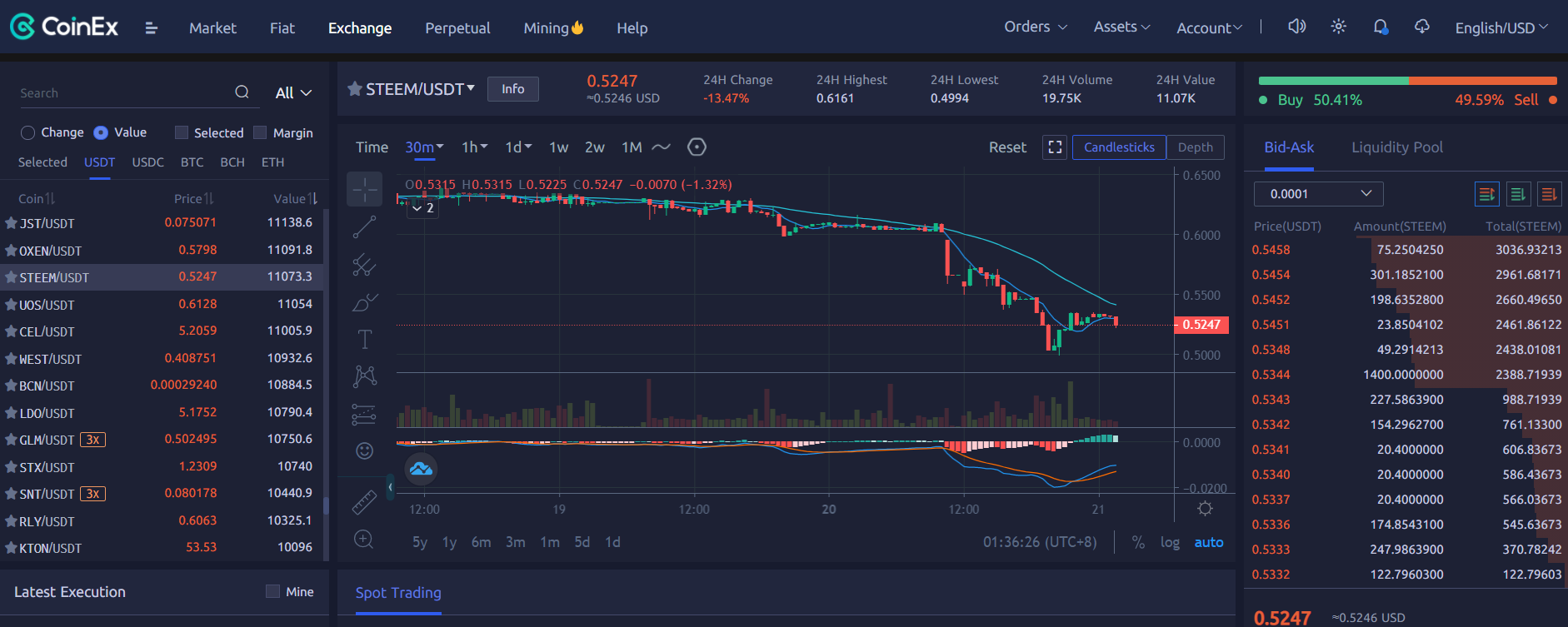Select the brush drawing tool

pyautogui.click(x=365, y=302)
